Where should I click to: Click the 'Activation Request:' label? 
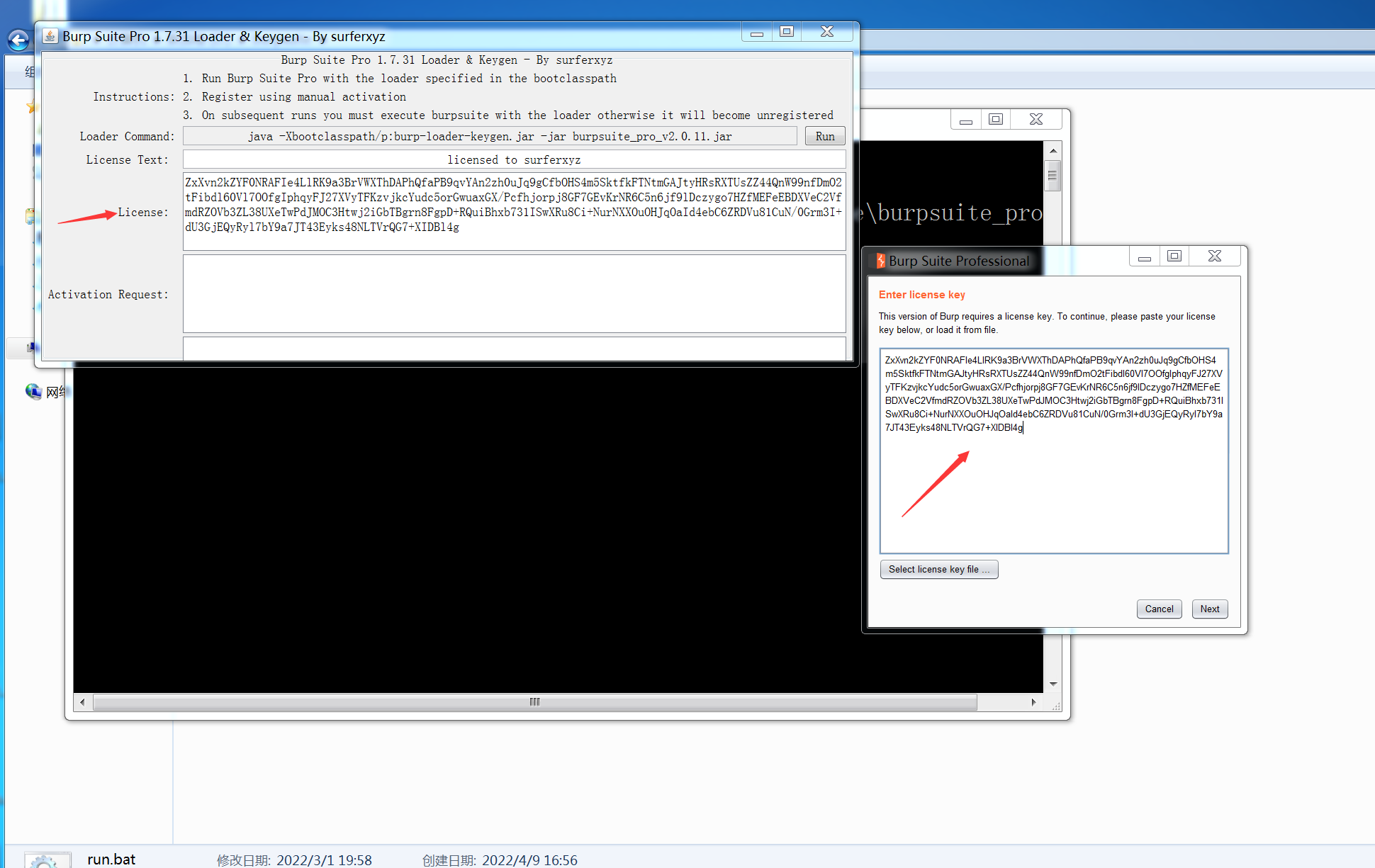tap(108, 294)
